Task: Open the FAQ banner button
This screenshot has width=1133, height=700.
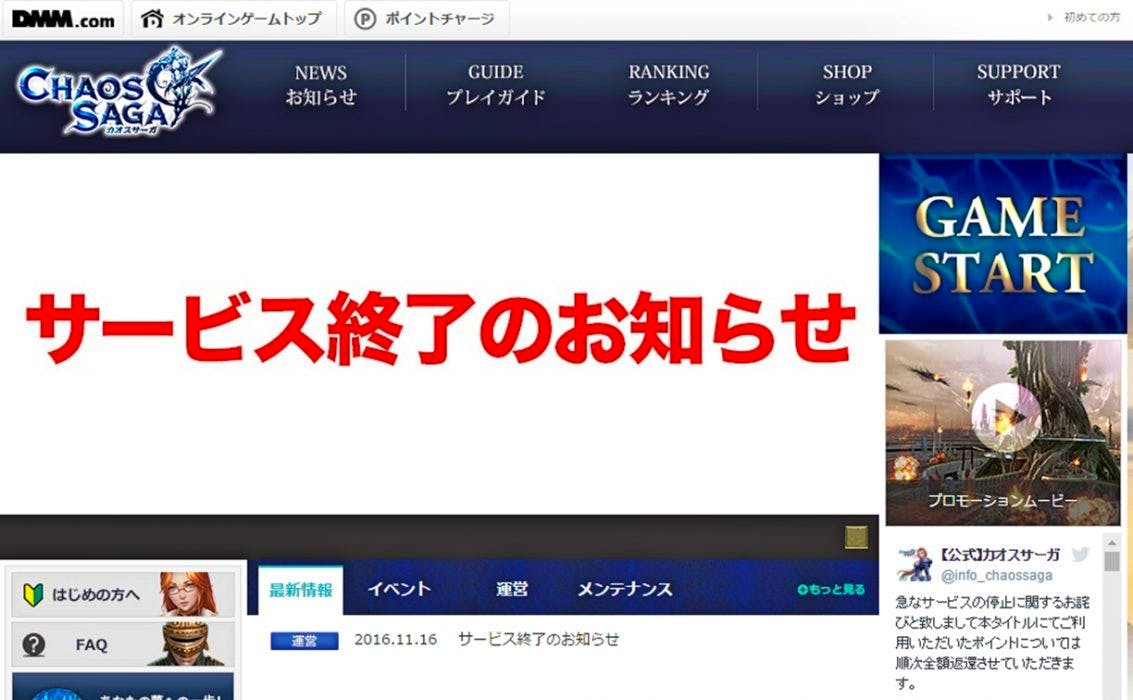Action: [x=123, y=644]
